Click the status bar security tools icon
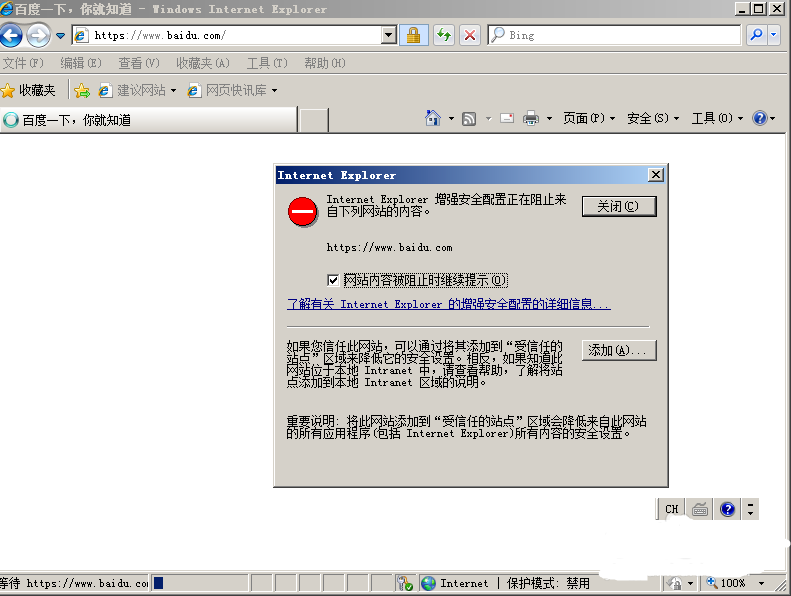791x596 pixels. click(x=405, y=583)
